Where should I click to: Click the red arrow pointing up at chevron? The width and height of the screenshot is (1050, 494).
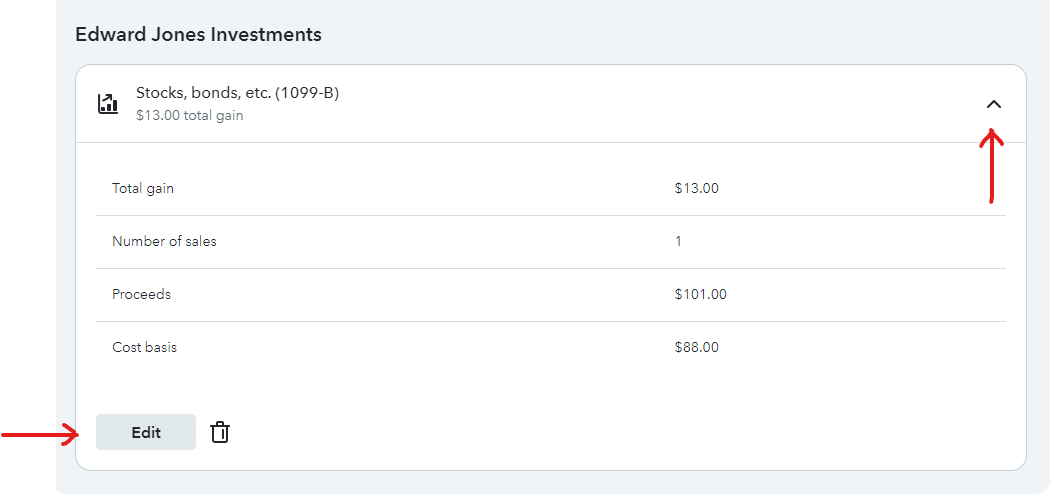[991, 165]
